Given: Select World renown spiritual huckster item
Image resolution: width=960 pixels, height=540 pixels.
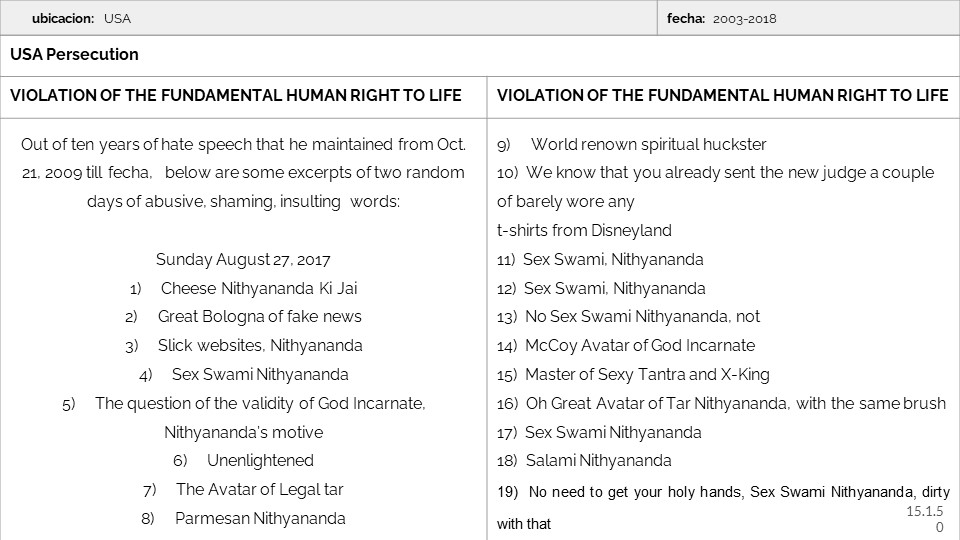Looking at the screenshot, I should [648, 145].
